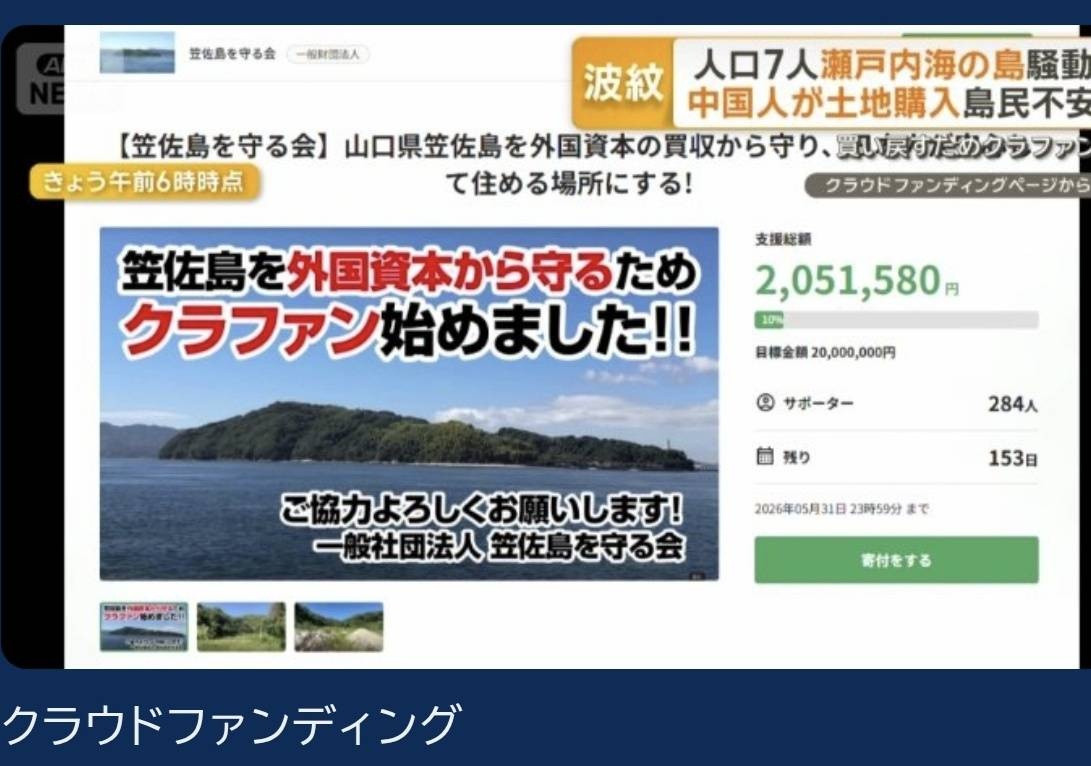Image resolution: width=1091 pixels, height=766 pixels.
Task: Click the 10% funding progress bar
Action: pos(896,320)
